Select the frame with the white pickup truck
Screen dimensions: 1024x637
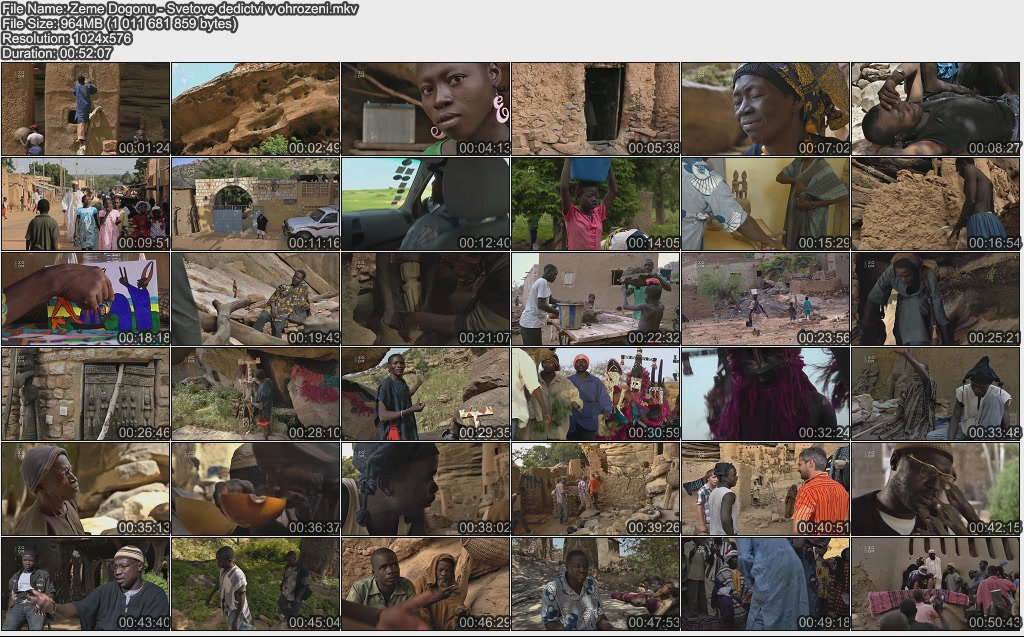coord(256,204)
